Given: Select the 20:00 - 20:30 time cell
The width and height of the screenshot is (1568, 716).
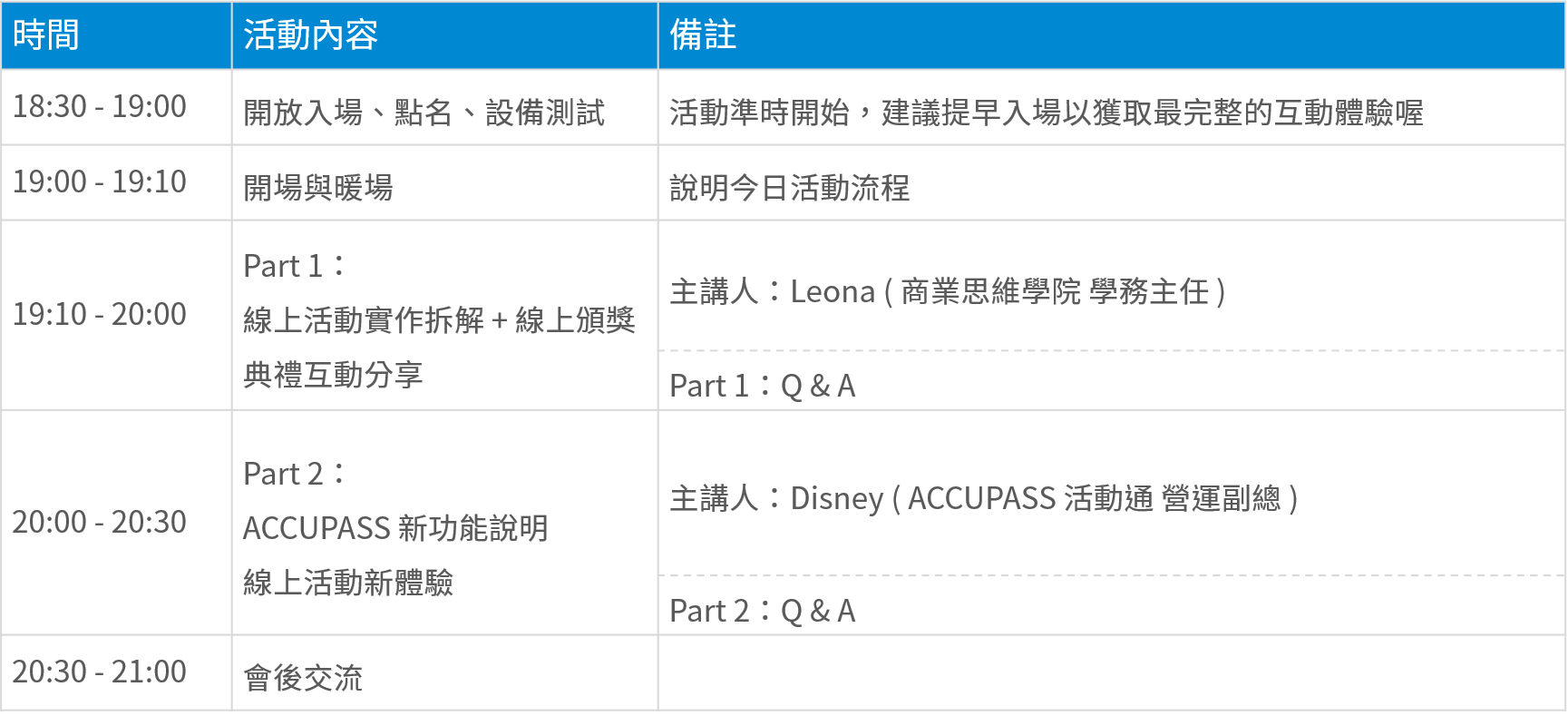Looking at the screenshot, I should pyautogui.click(x=100, y=523).
